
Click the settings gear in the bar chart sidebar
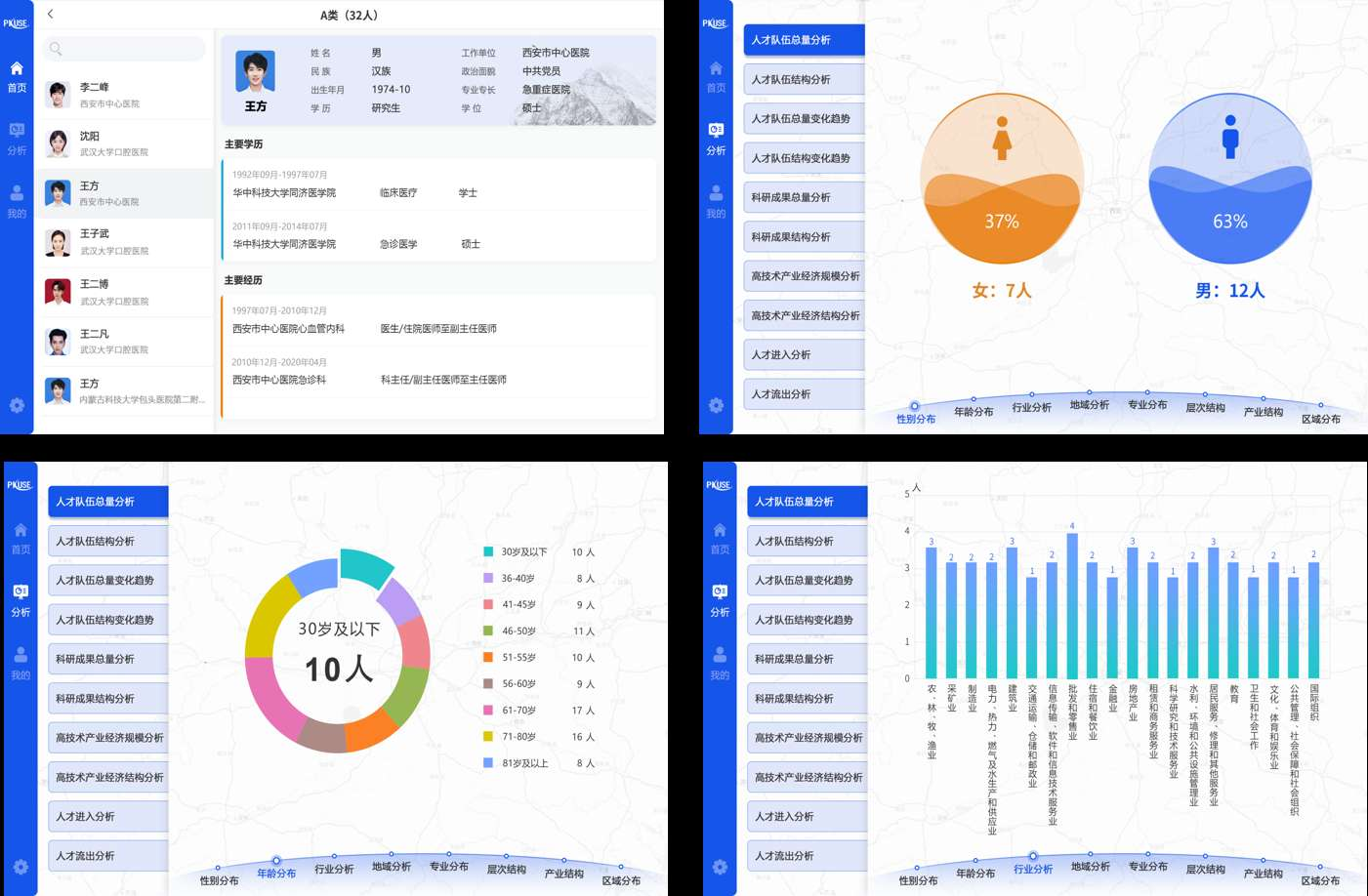pyautogui.click(x=720, y=867)
